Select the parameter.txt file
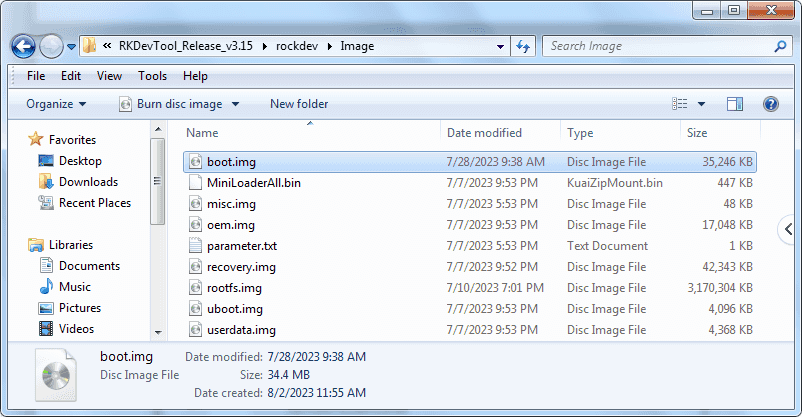Viewport: 802px width, 417px height. point(241,246)
